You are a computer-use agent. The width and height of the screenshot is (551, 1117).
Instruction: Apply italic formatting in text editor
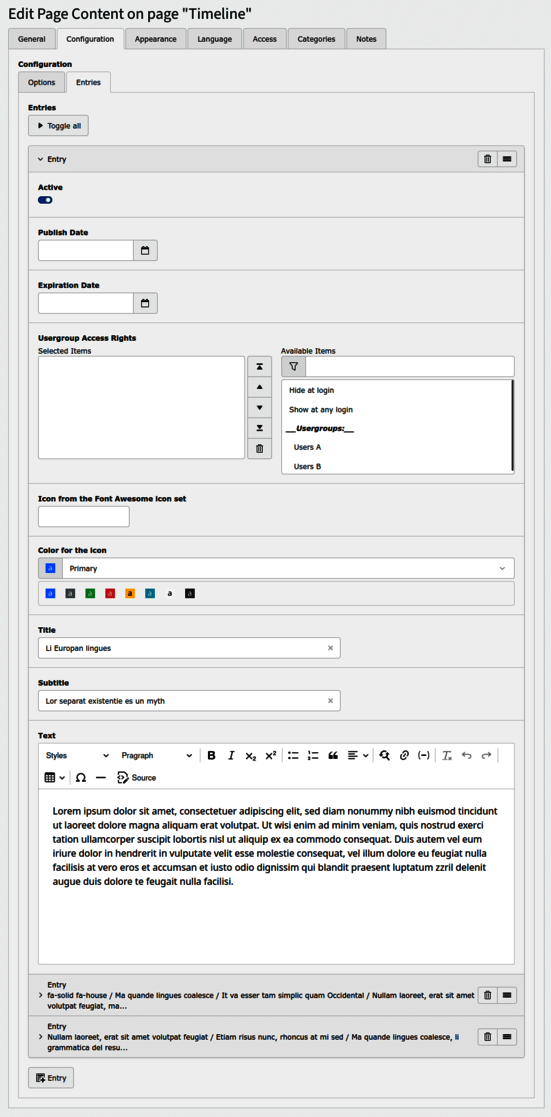[231, 756]
